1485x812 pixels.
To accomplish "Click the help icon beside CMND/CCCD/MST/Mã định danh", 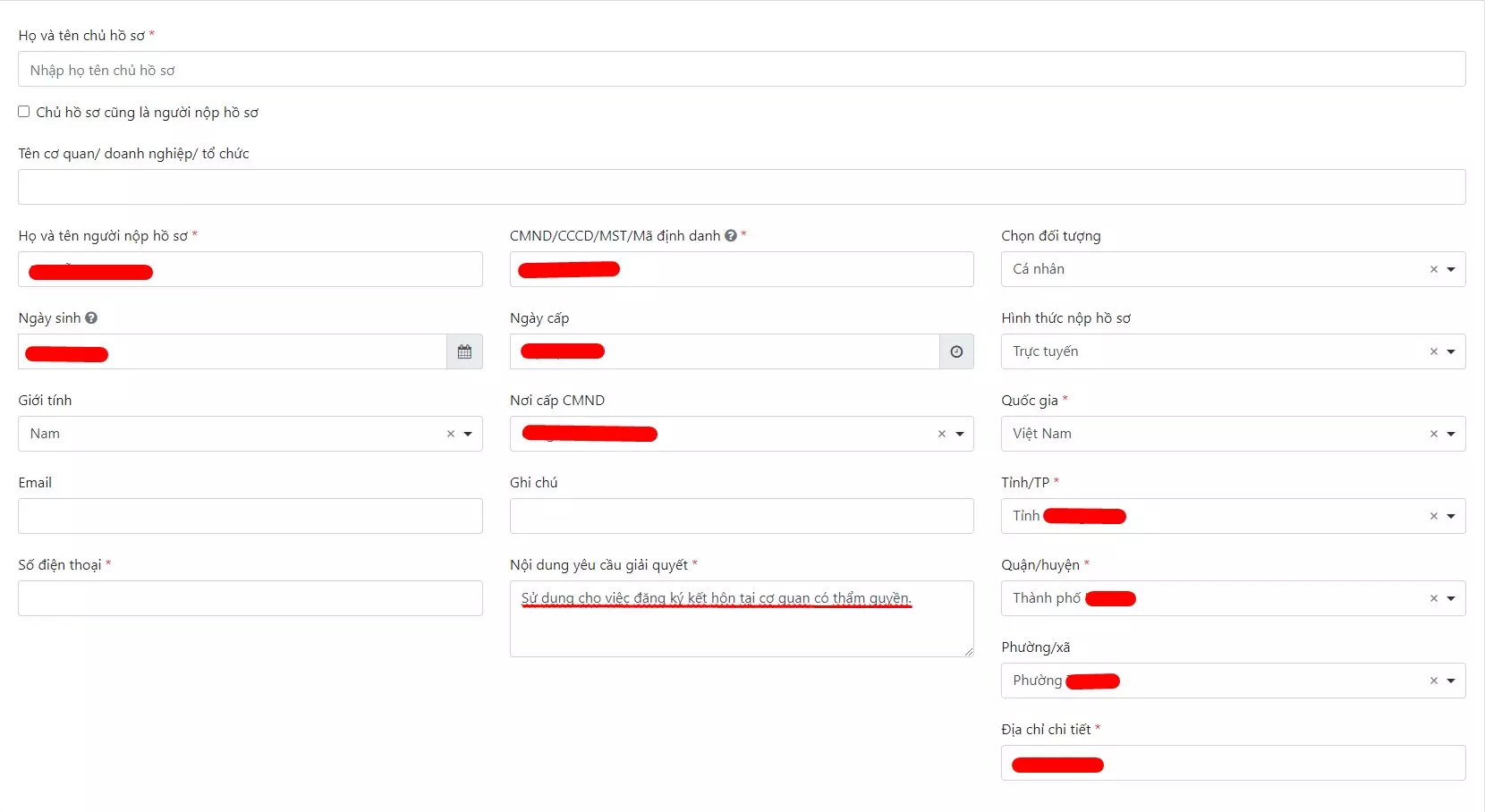I will click(x=731, y=235).
